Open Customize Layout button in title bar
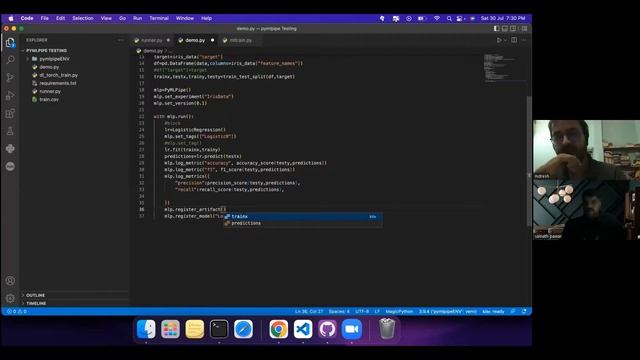The height and width of the screenshot is (360, 640). click(x=524, y=29)
